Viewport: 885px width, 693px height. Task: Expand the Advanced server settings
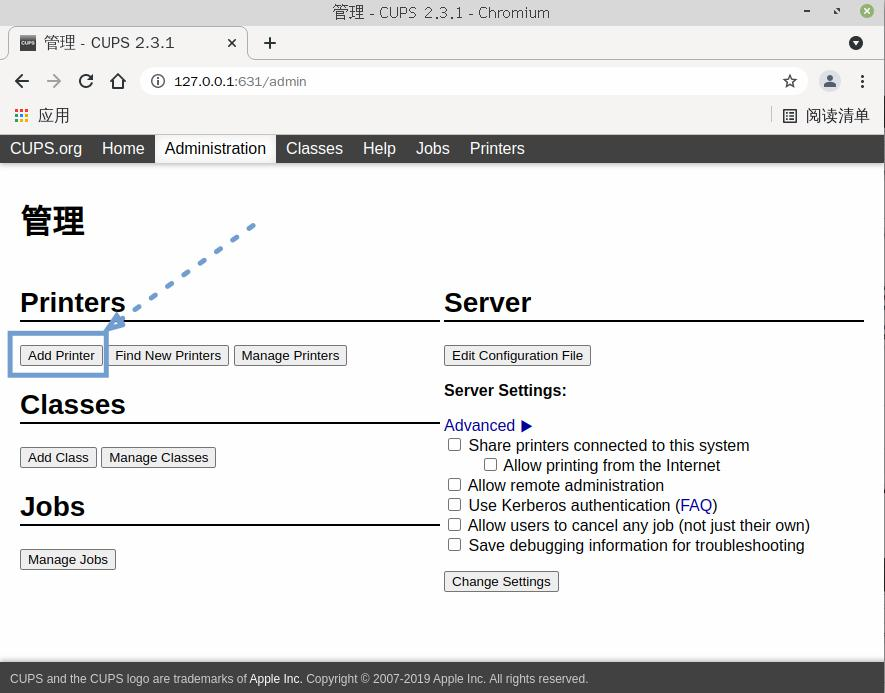coord(488,426)
